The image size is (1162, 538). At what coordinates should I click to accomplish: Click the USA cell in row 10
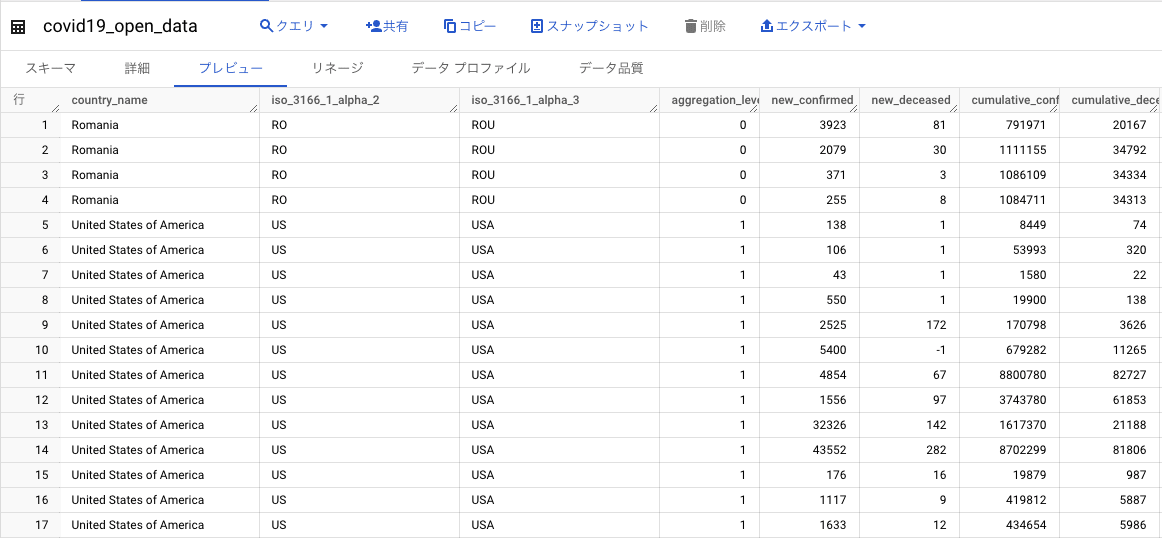coord(482,350)
